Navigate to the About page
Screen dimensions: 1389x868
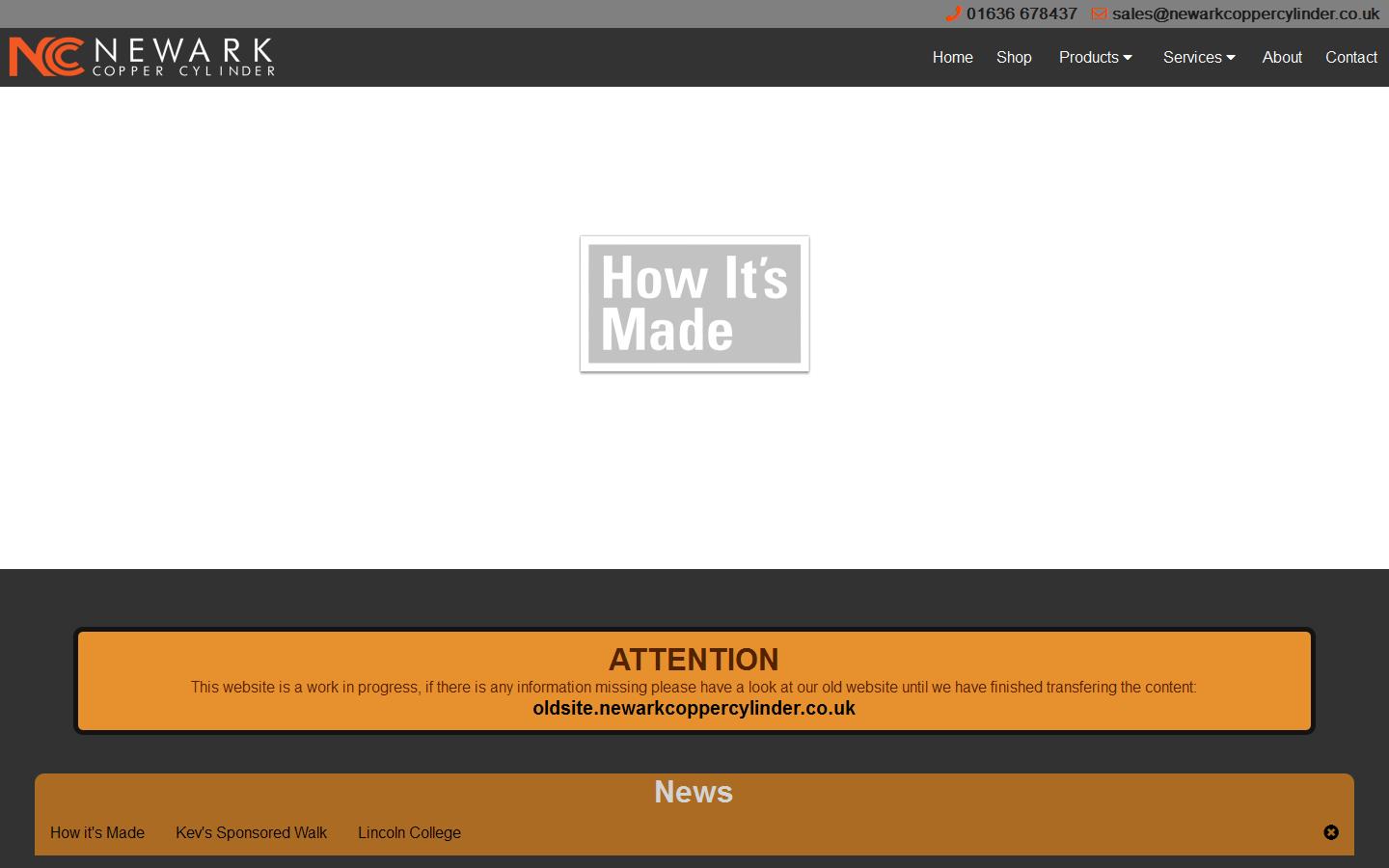(x=1282, y=58)
